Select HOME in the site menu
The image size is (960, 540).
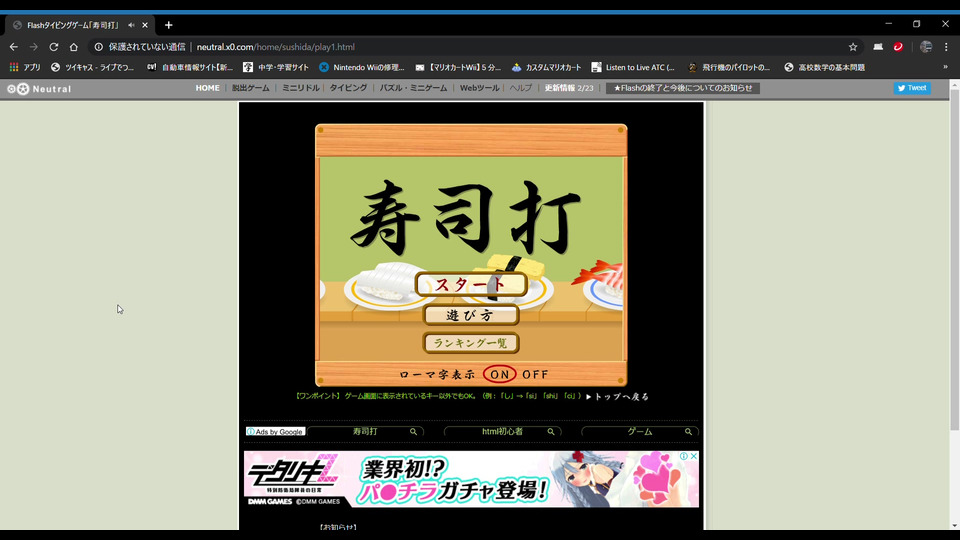click(208, 88)
